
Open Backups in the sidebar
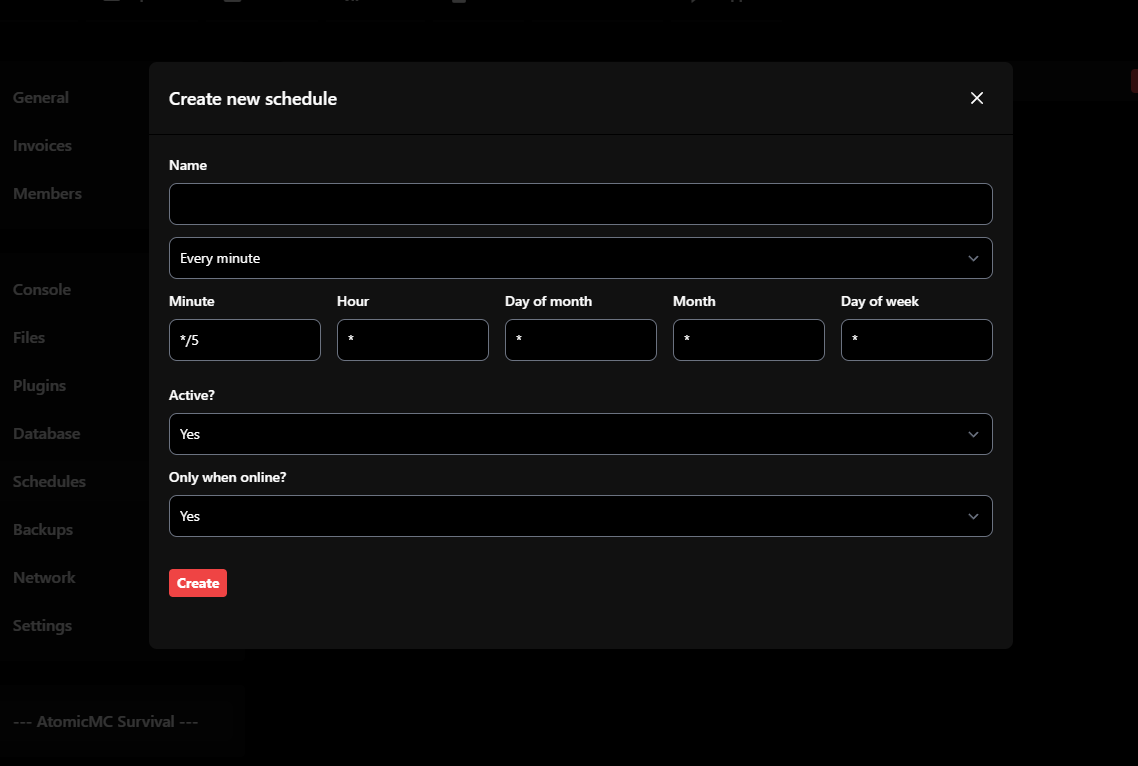[43, 530]
